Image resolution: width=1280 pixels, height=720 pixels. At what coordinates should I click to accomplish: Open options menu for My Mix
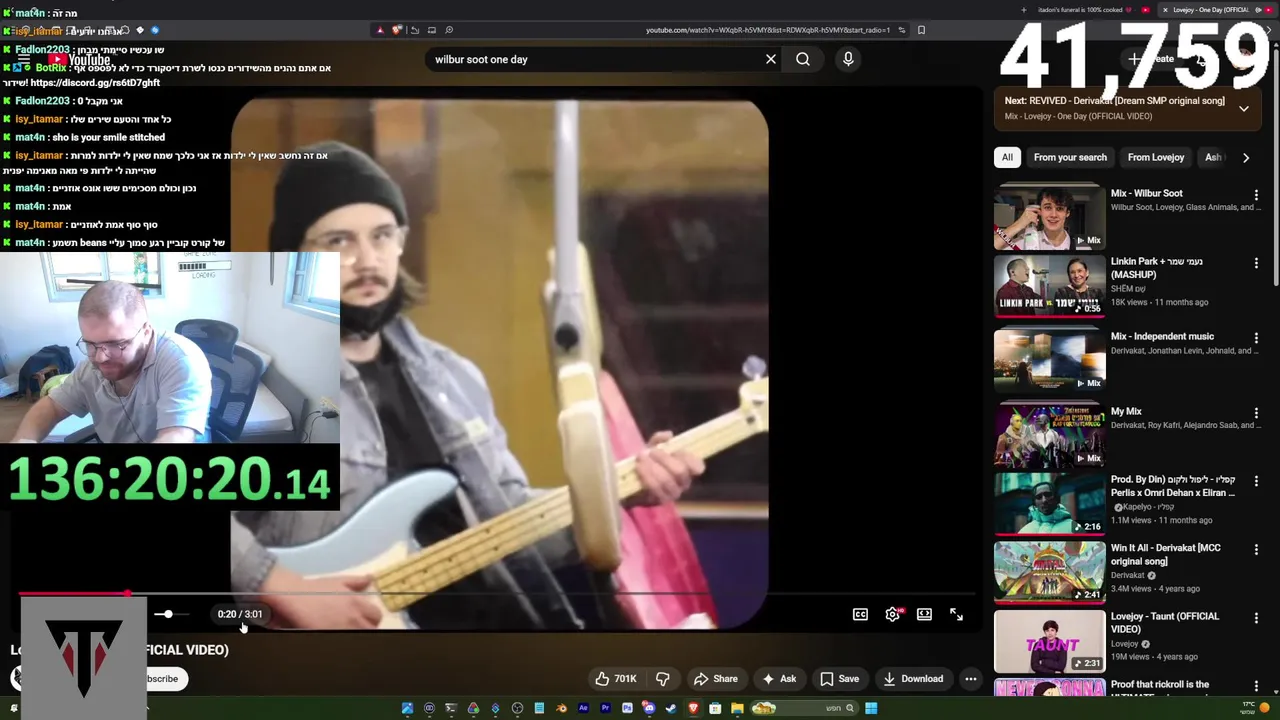tap(1256, 413)
